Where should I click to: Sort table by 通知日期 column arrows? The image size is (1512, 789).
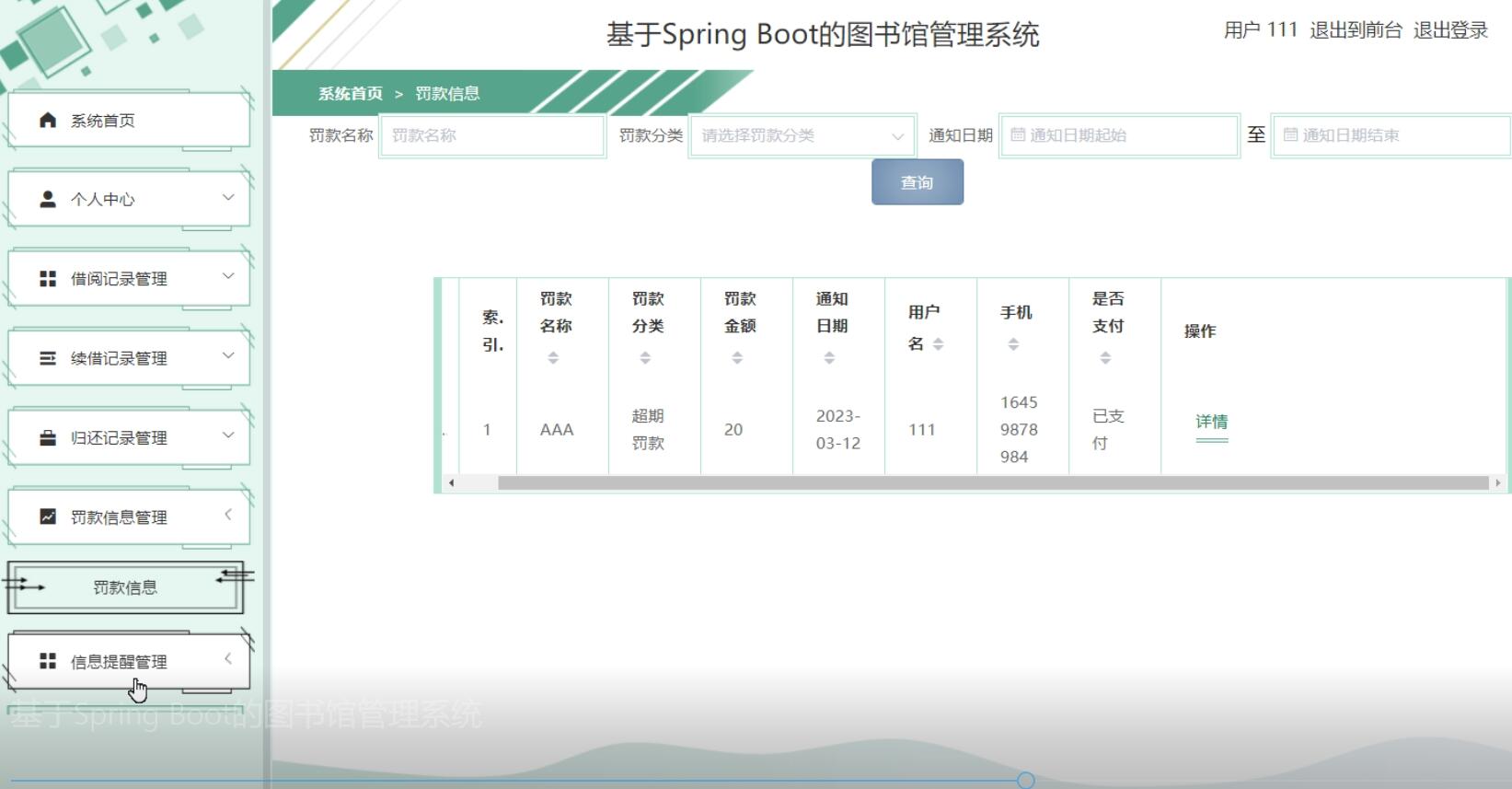pos(829,358)
